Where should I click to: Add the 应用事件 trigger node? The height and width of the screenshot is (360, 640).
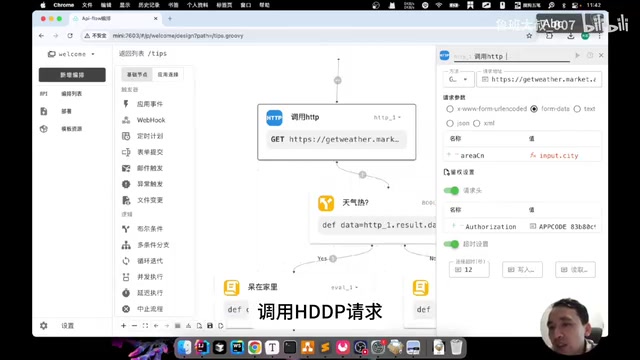pos(143,104)
